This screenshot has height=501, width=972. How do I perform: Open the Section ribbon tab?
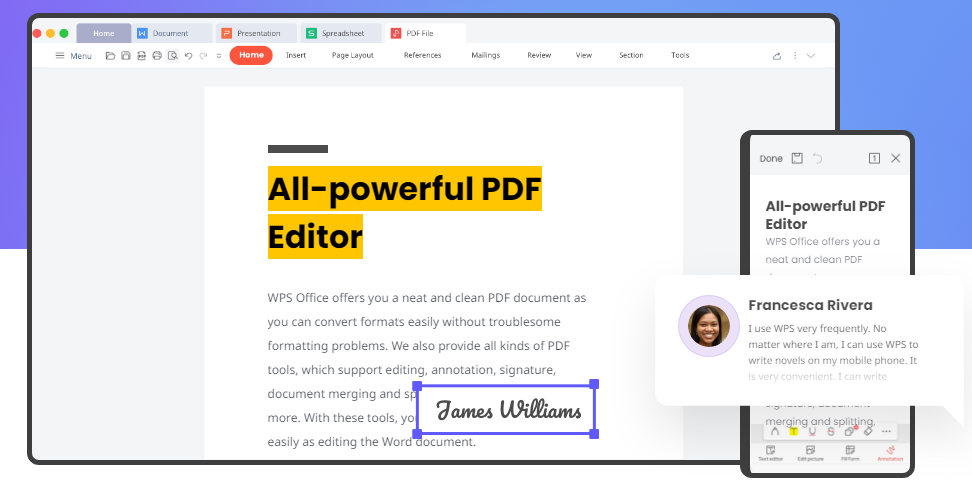click(x=631, y=55)
